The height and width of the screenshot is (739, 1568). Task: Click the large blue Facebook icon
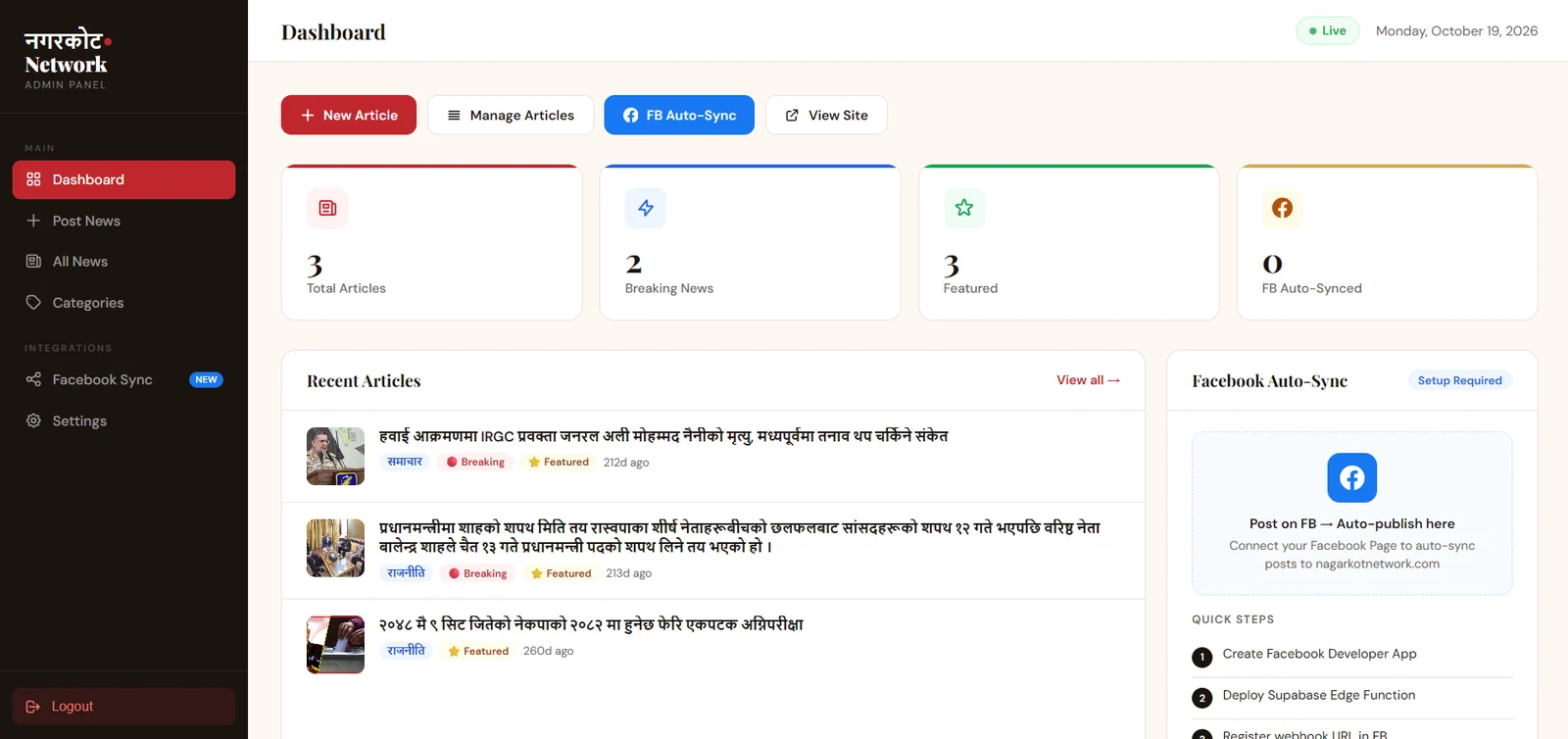point(1352,477)
